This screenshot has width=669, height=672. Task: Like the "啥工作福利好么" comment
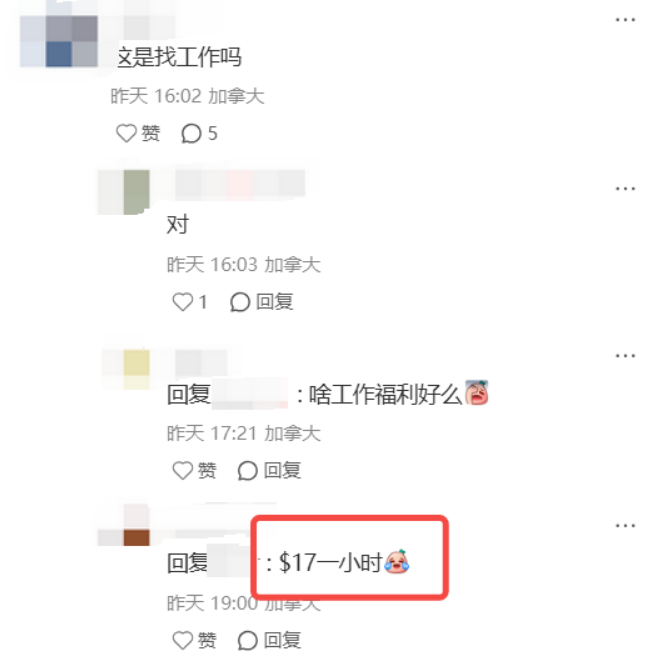pyautogui.click(x=194, y=470)
